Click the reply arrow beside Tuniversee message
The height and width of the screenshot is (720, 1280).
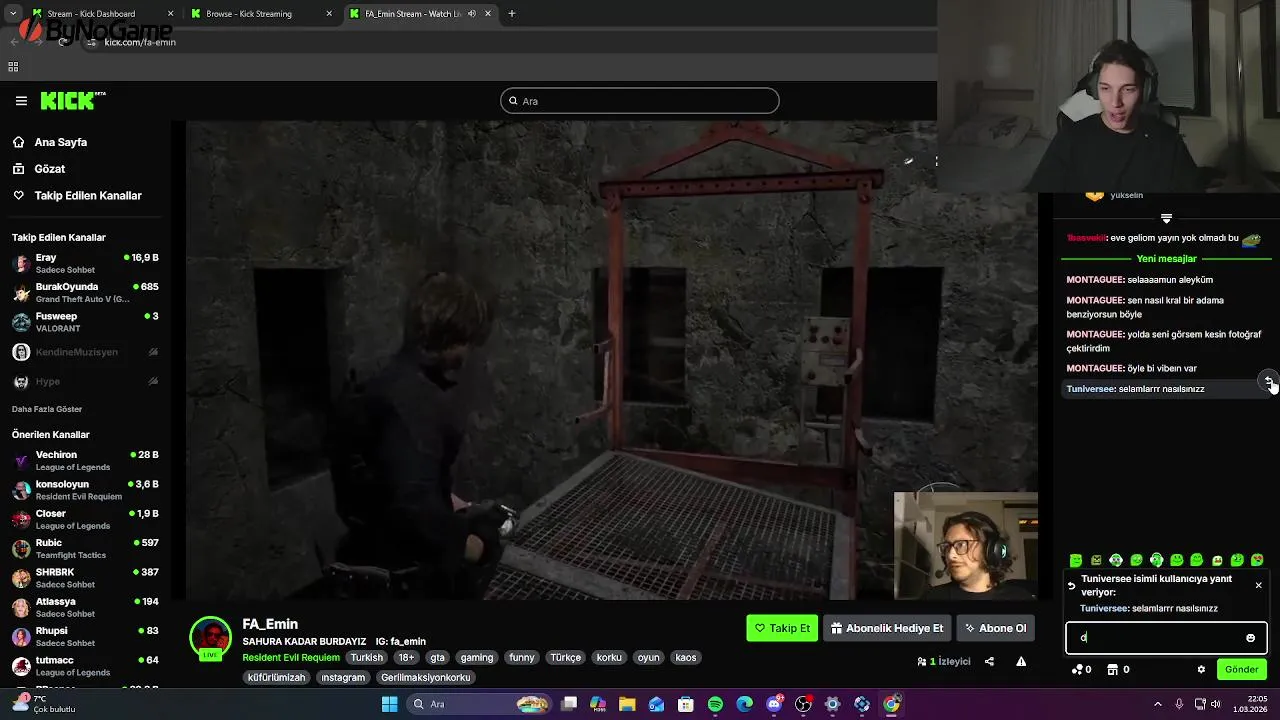(x=1268, y=381)
